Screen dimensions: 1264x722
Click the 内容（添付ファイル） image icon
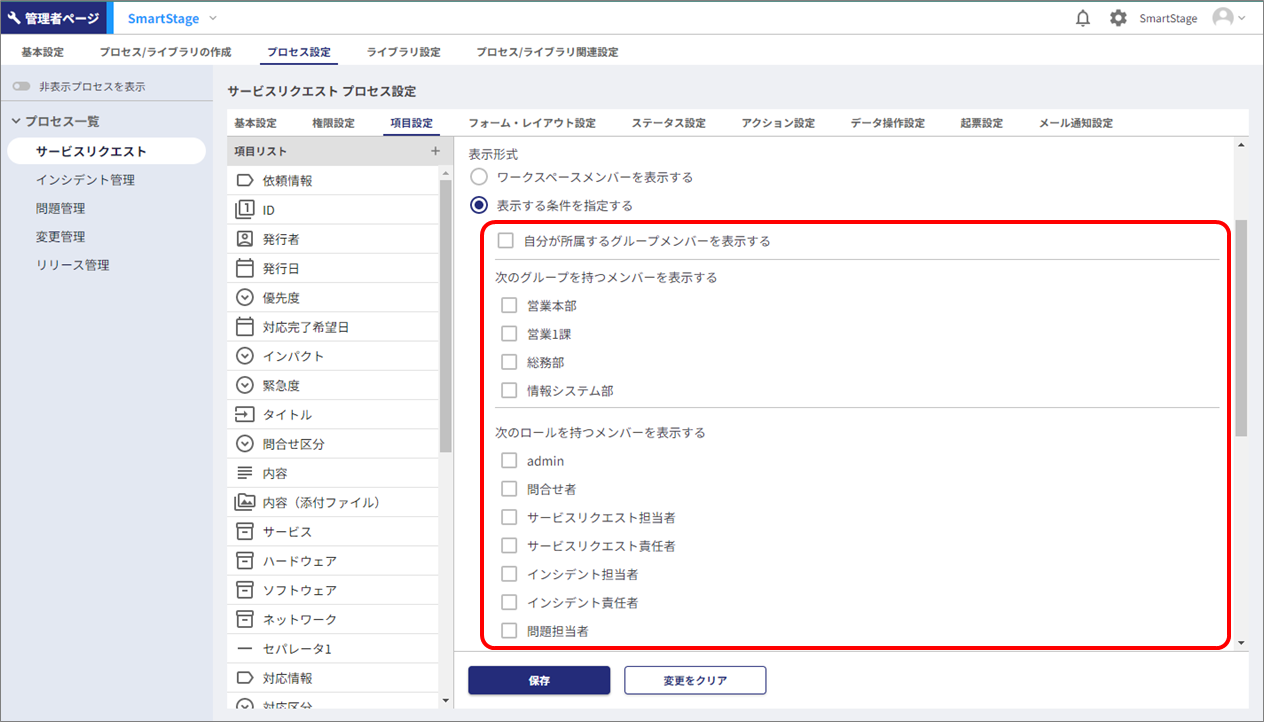(245, 502)
